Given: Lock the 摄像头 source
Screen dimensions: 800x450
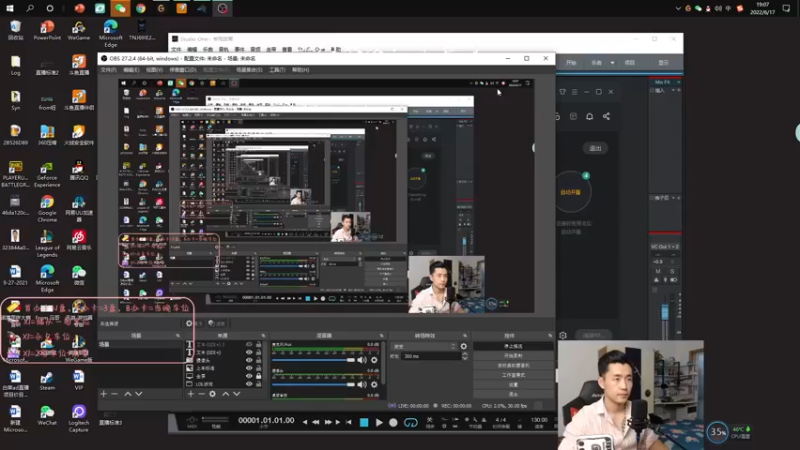Looking at the screenshot, I should tap(258, 360).
